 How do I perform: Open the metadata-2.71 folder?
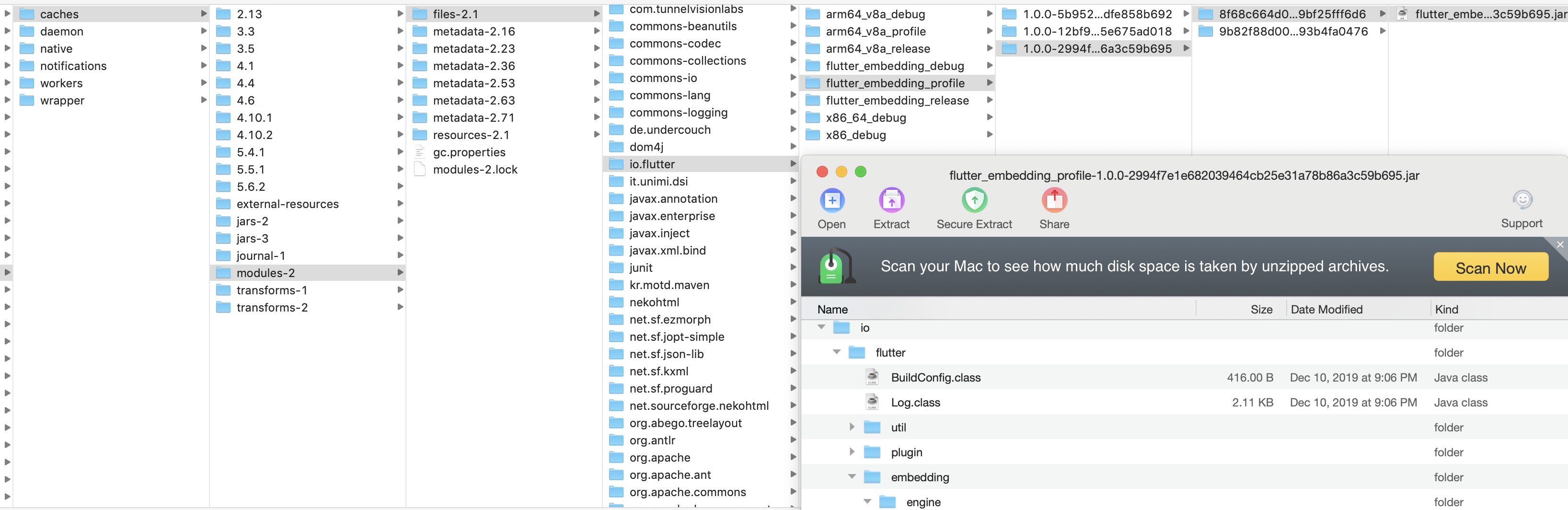(504, 117)
